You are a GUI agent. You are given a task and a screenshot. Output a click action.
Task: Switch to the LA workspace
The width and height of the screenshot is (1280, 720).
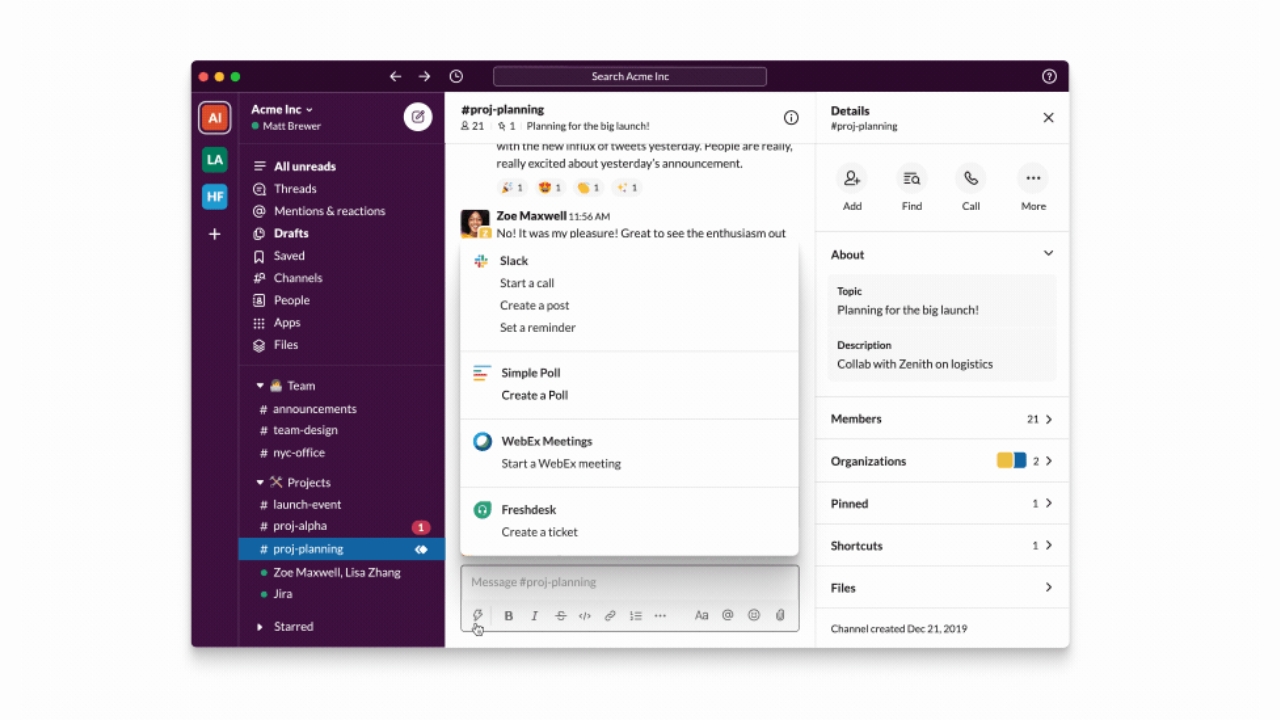214,159
